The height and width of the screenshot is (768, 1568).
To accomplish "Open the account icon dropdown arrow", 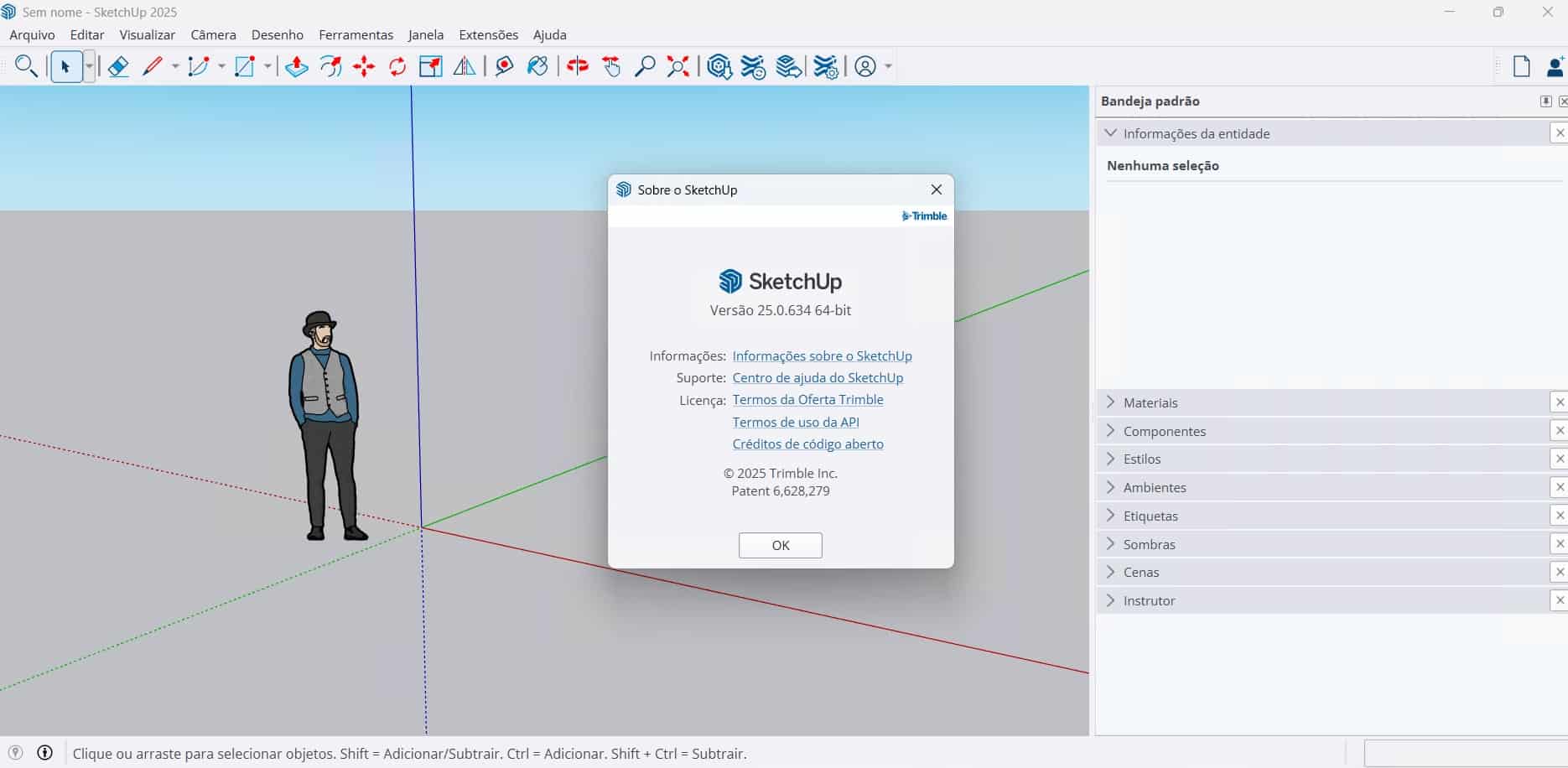I will pos(888,66).
